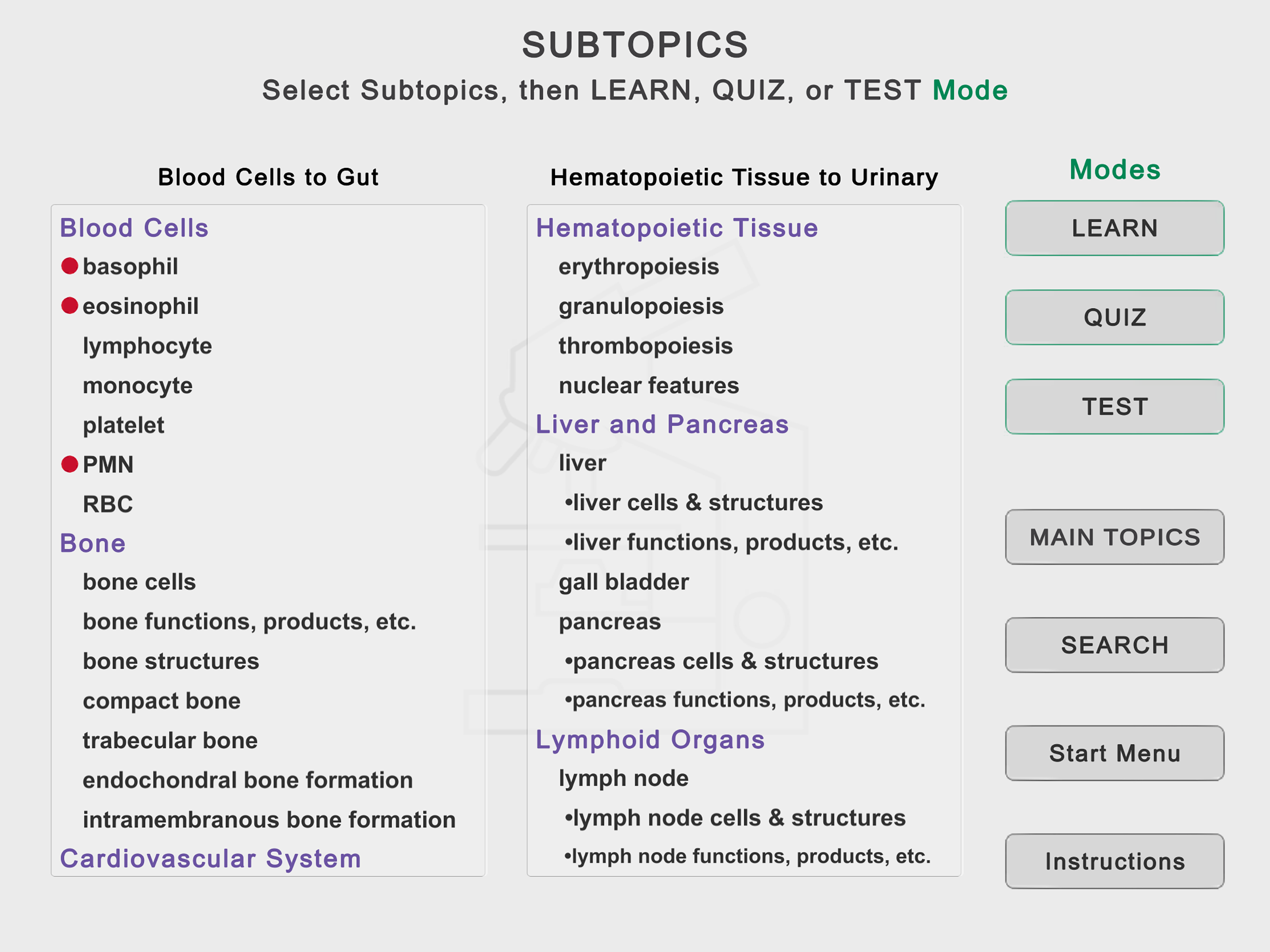Start TEST mode

[1114, 406]
